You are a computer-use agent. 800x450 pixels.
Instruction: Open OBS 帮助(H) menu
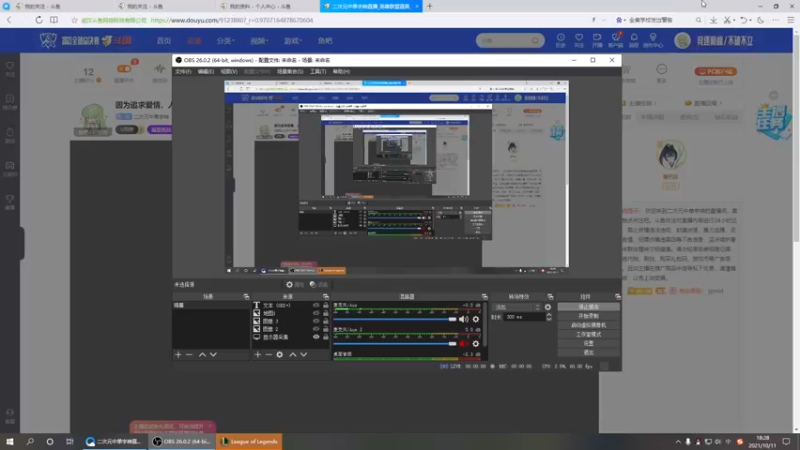(341, 71)
